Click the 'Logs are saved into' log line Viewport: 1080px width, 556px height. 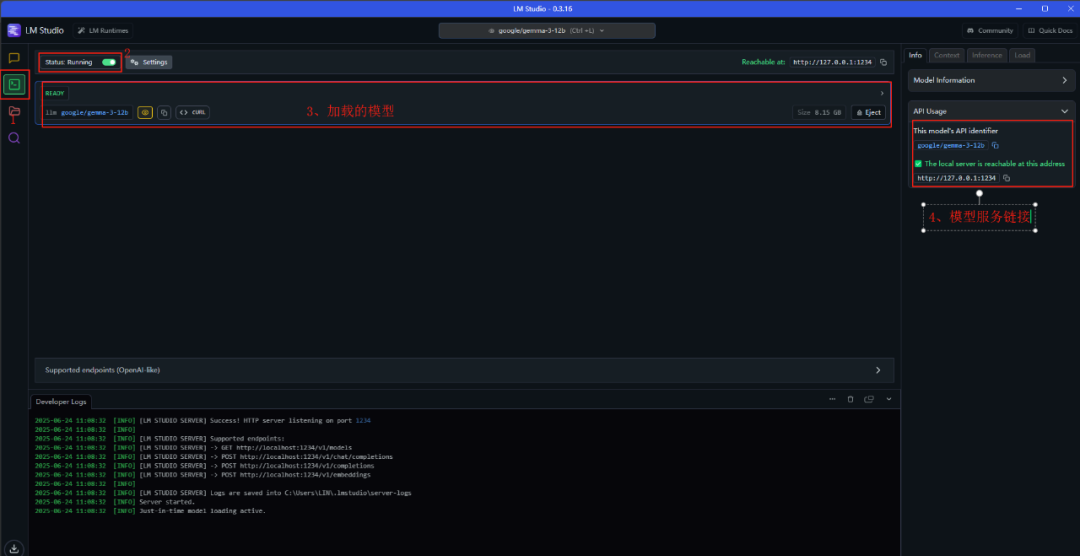[223, 493]
